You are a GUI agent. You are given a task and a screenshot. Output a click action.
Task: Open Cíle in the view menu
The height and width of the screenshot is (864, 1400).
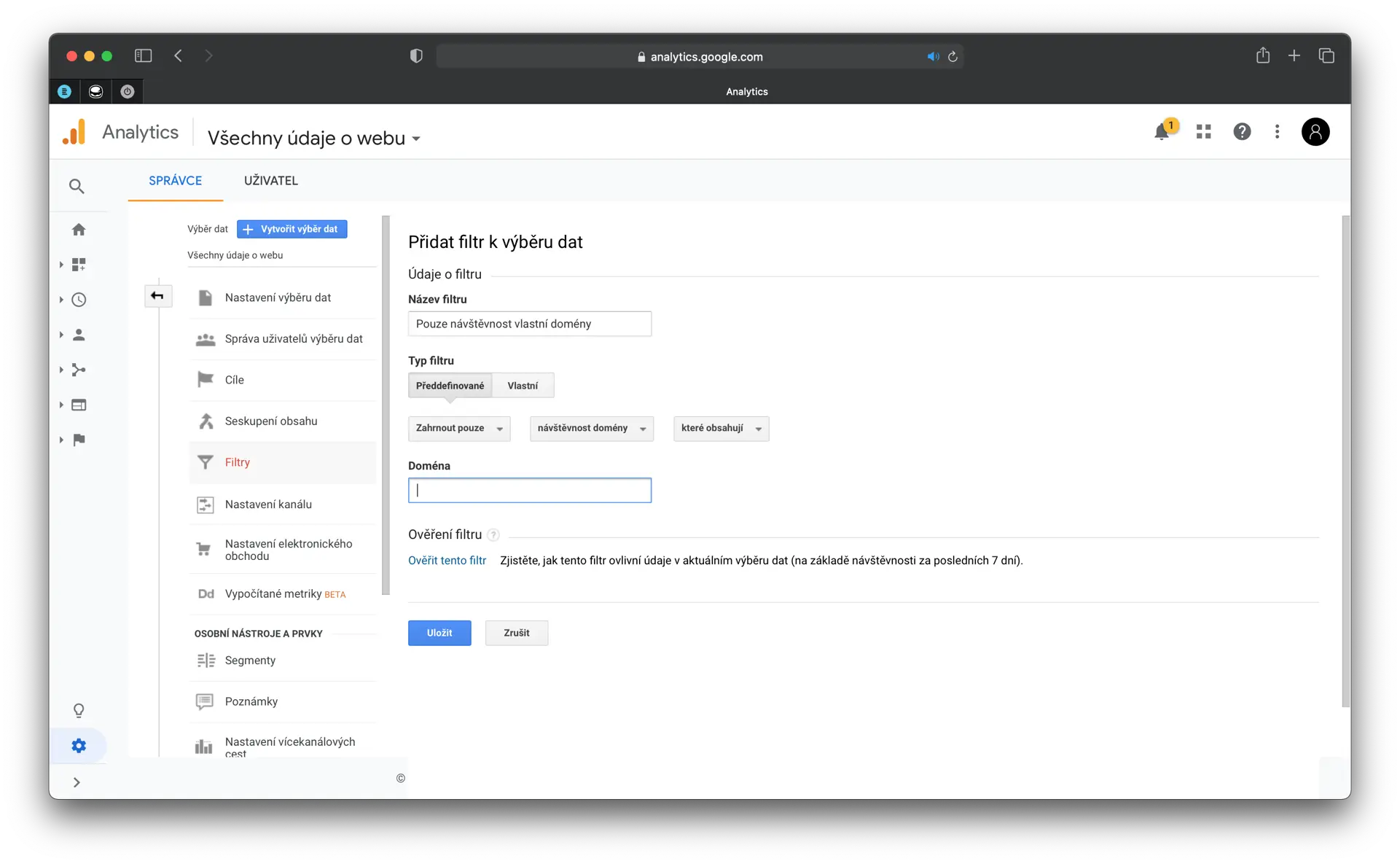[235, 380]
